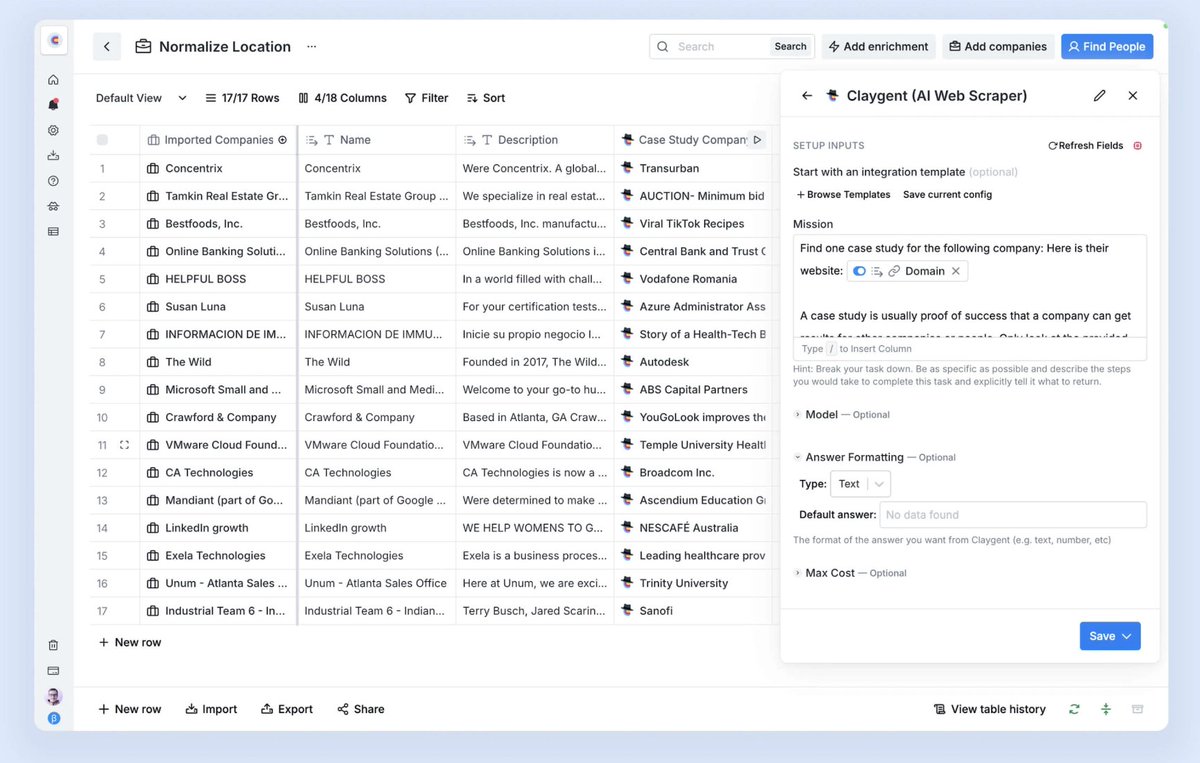
Task: Click New row in the bottom toolbar
Action: [129, 709]
